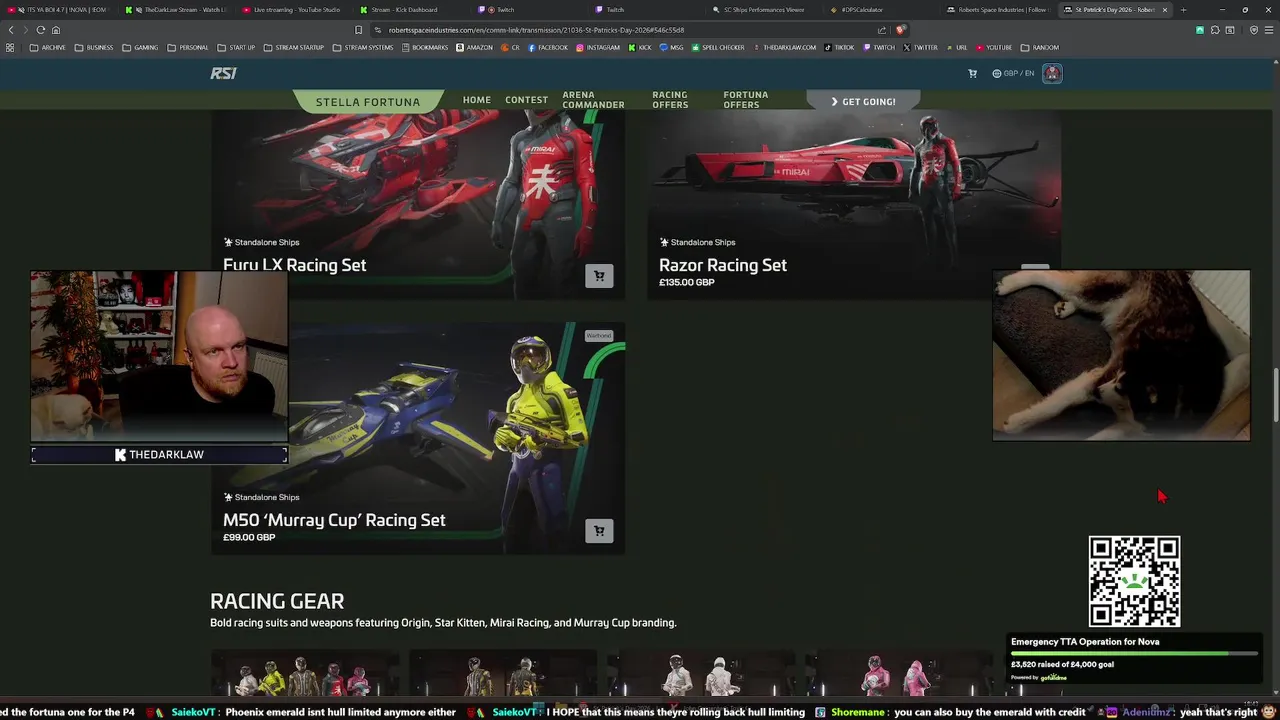Click the RACING GEAR section heading
Image resolution: width=1280 pixels, height=720 pixels.
pos(277,601)
